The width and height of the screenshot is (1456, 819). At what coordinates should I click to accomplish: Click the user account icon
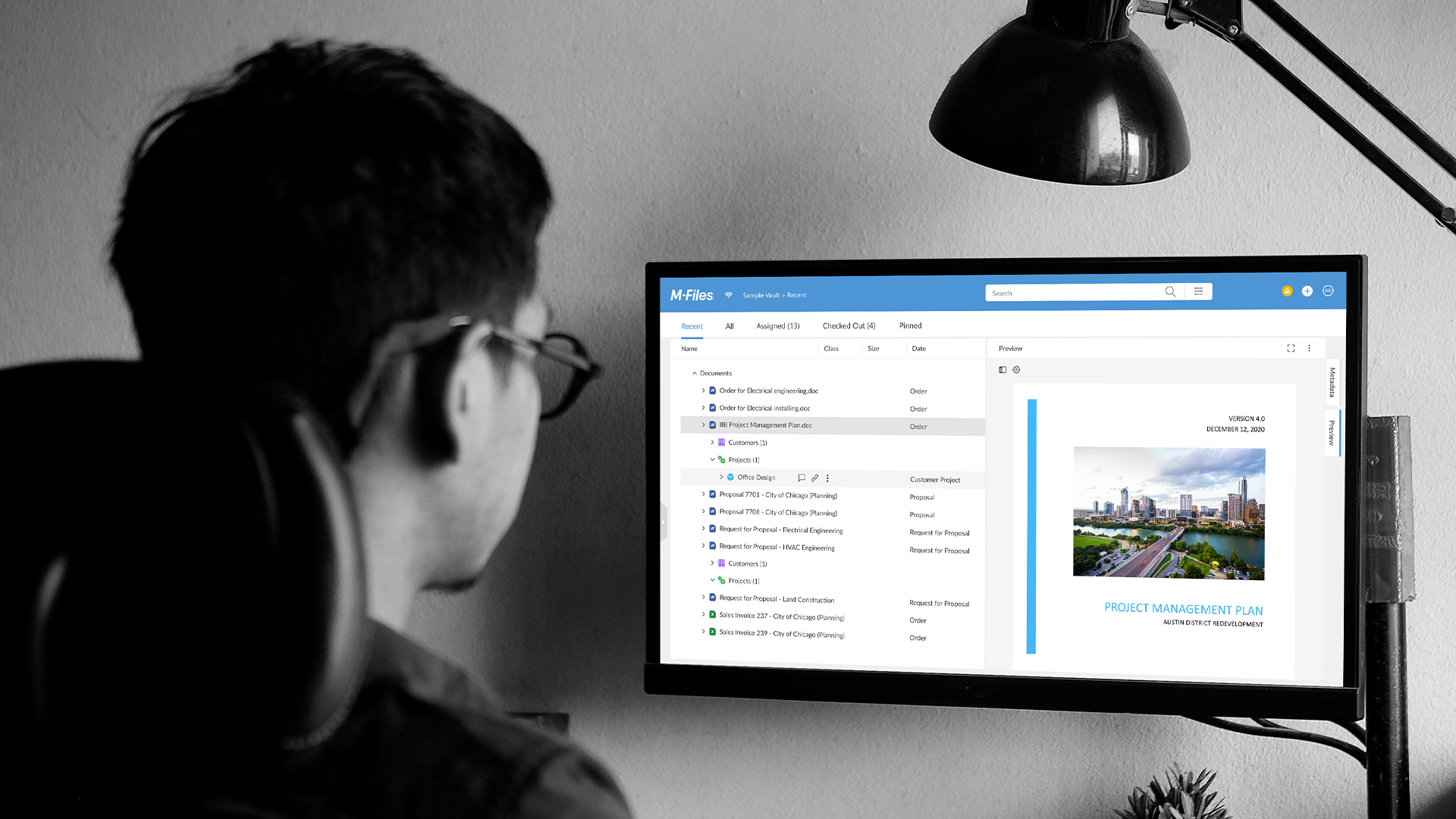point(1328,291)
